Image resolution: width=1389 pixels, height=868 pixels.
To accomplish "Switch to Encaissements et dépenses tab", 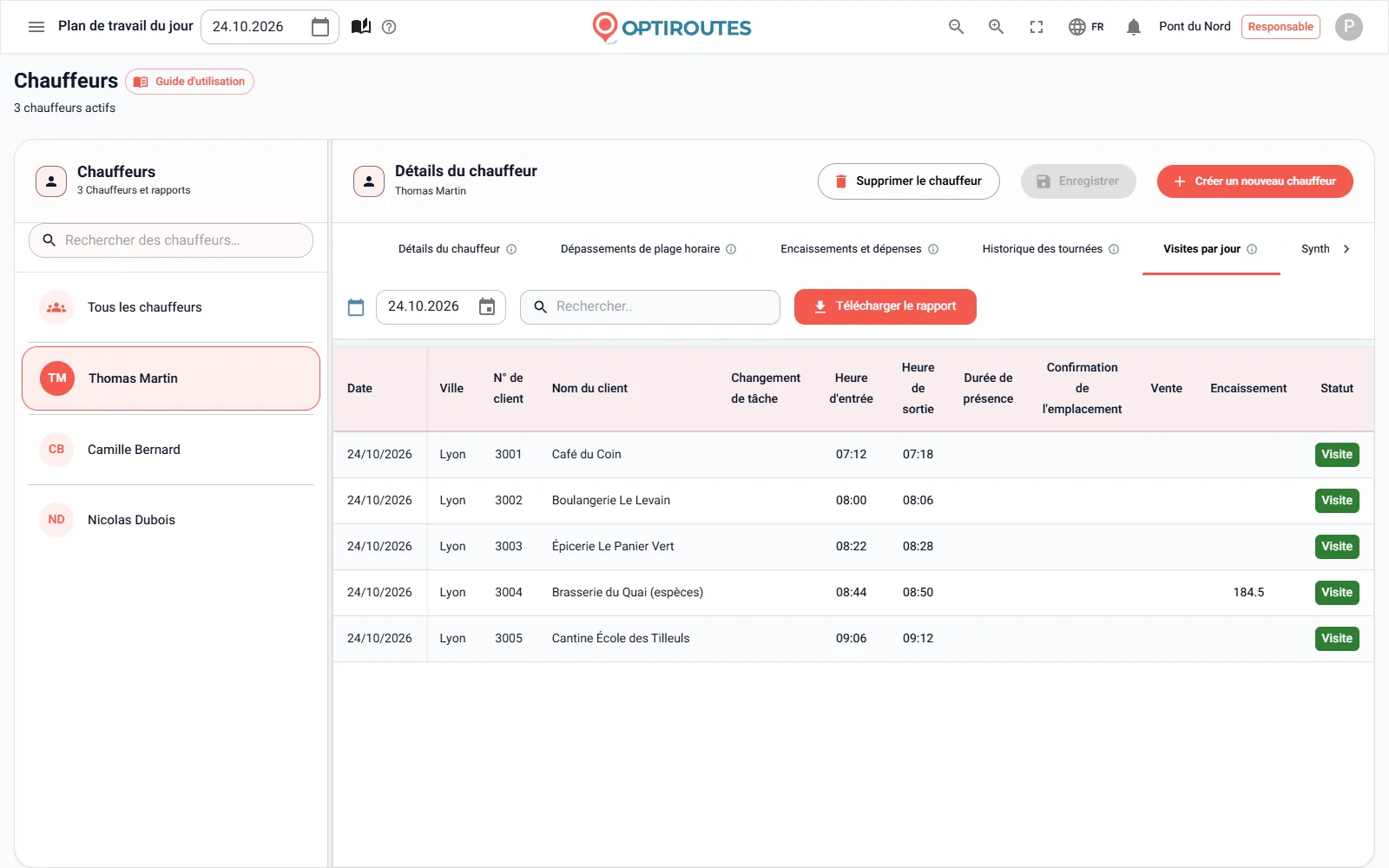I will tap(859, 249).
